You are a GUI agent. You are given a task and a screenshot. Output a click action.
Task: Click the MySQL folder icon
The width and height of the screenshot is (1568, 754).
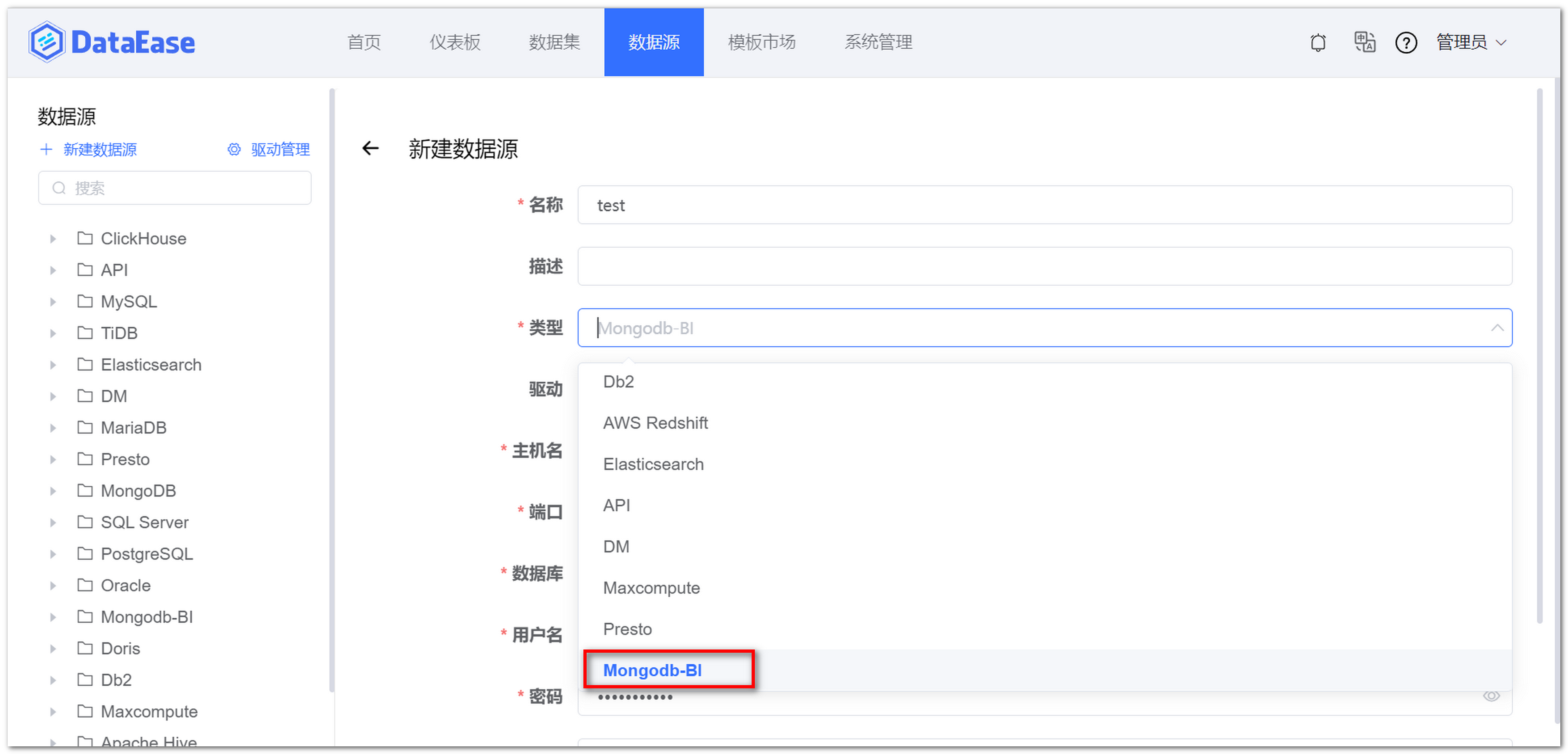click(85, 301)
